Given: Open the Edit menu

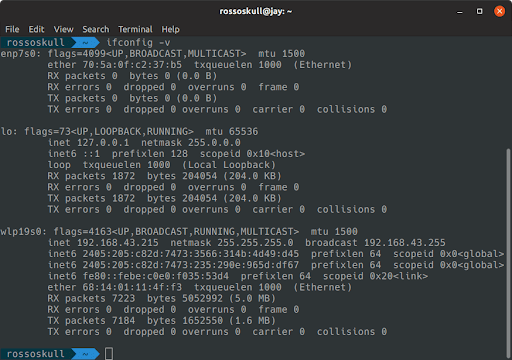Looking at the screenshot, I should click(x=36, y=29).
